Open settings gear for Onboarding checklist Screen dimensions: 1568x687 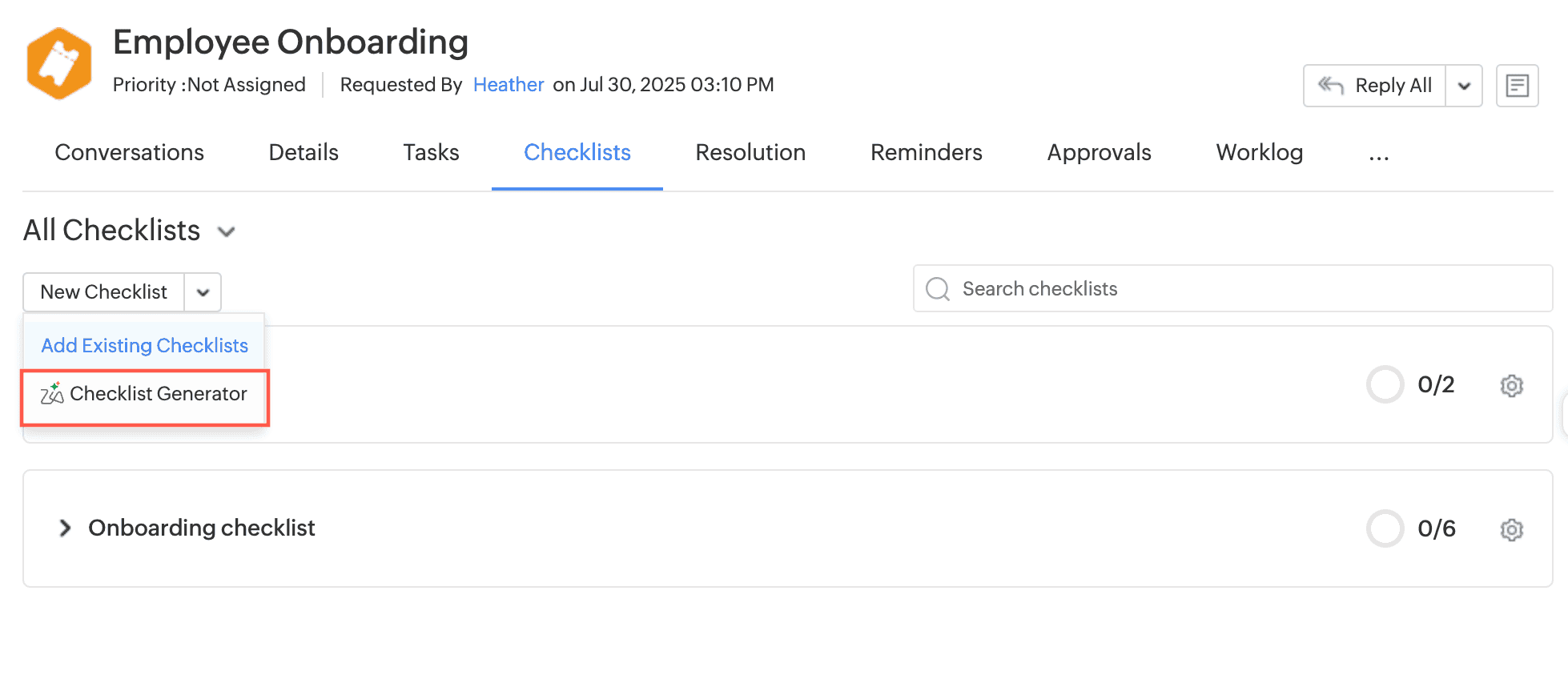[x=1511, y=530]
